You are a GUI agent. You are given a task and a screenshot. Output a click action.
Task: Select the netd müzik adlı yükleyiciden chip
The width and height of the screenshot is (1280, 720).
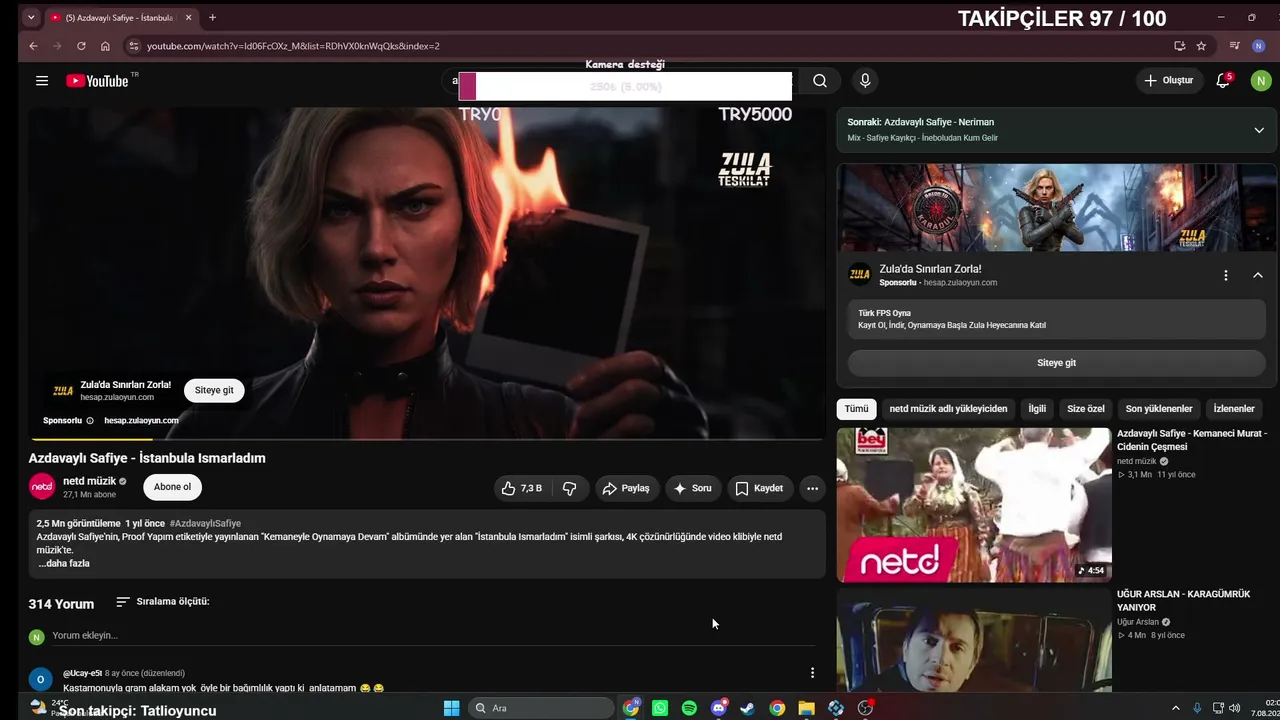coord(949,409)
